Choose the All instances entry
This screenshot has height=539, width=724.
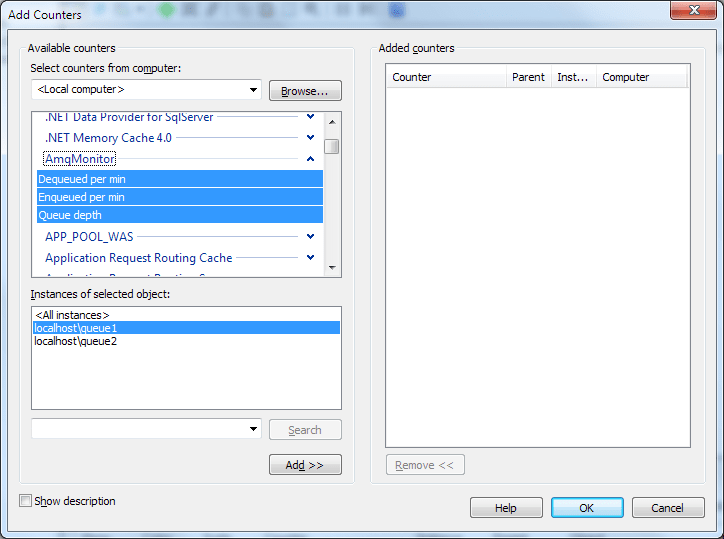(72, 315)
